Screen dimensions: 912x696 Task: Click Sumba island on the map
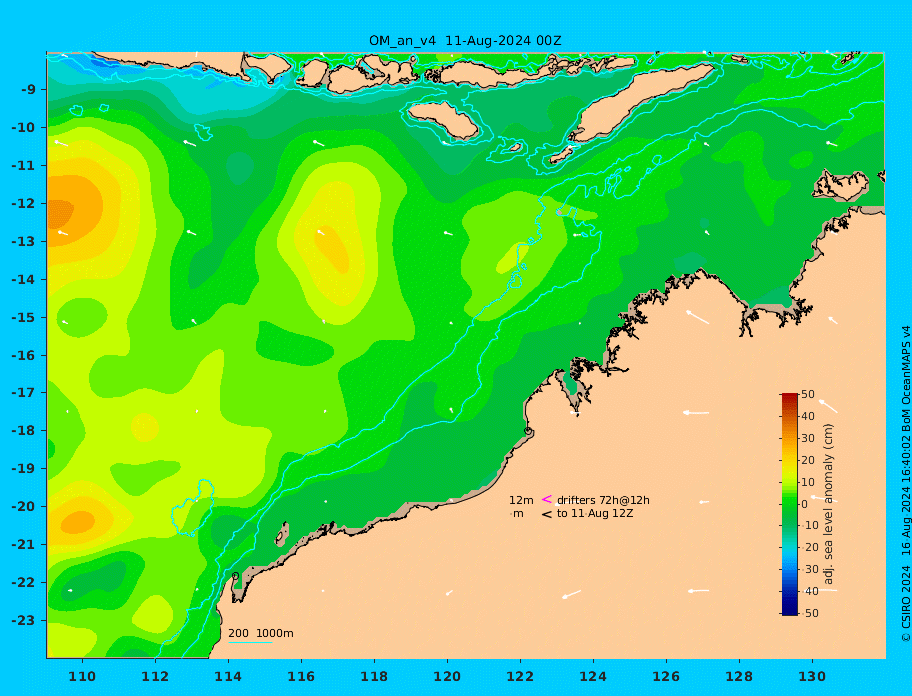pos(444,120)
